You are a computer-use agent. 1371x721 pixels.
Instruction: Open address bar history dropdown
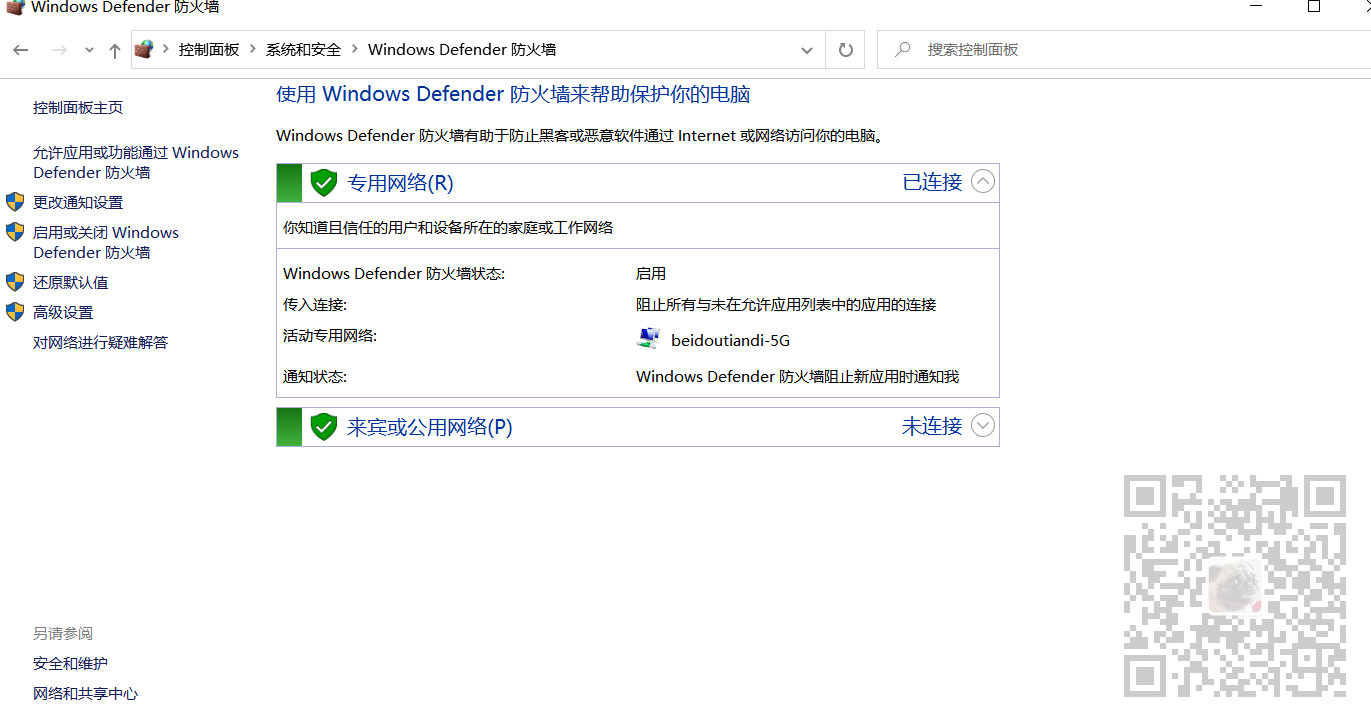coord(807,50)
